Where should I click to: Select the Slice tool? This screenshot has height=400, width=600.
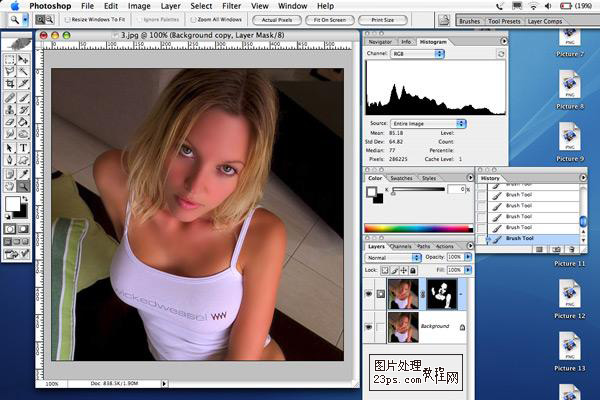point(23,83)
